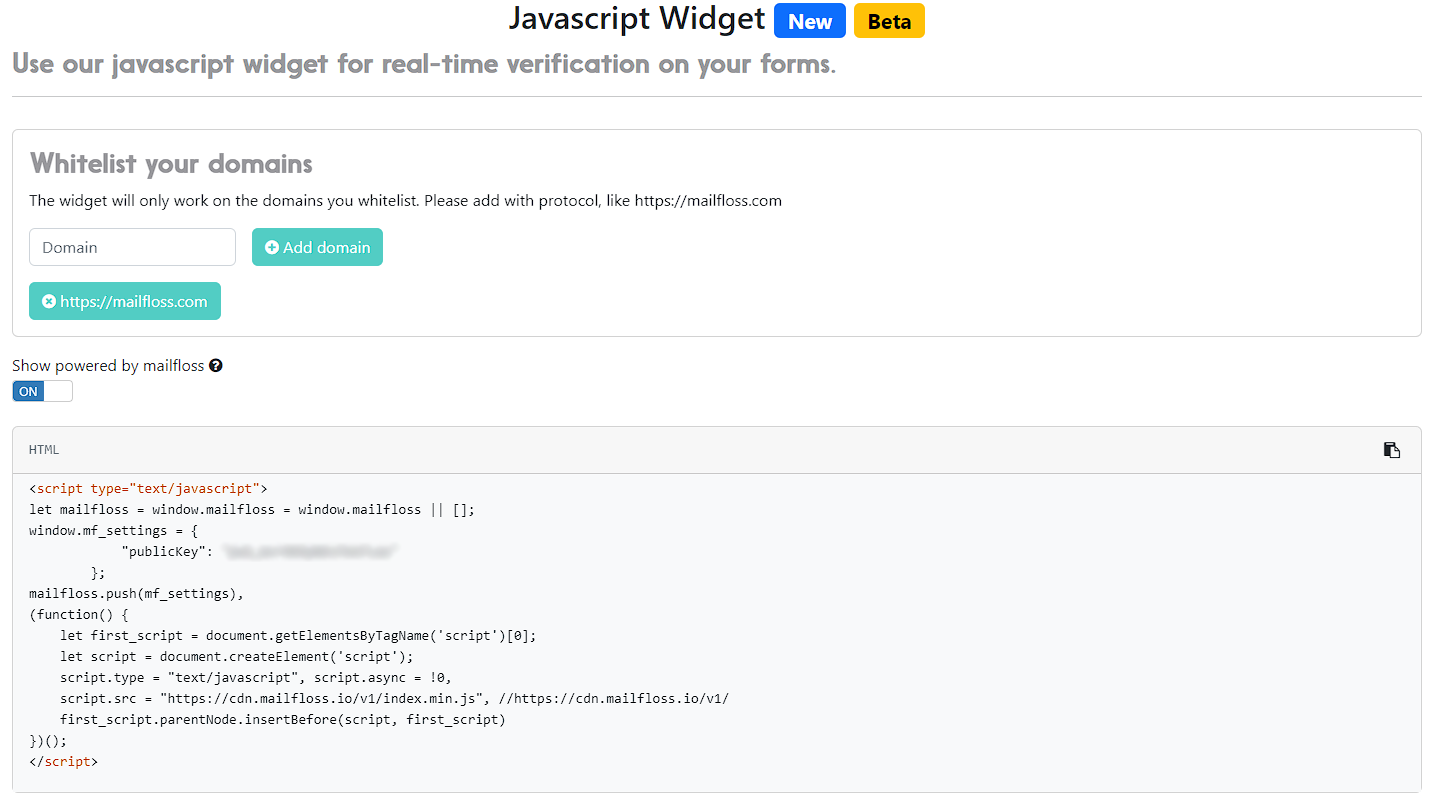Toggle off the Show powered by mailfloss switch

click(x=42, y=391)
